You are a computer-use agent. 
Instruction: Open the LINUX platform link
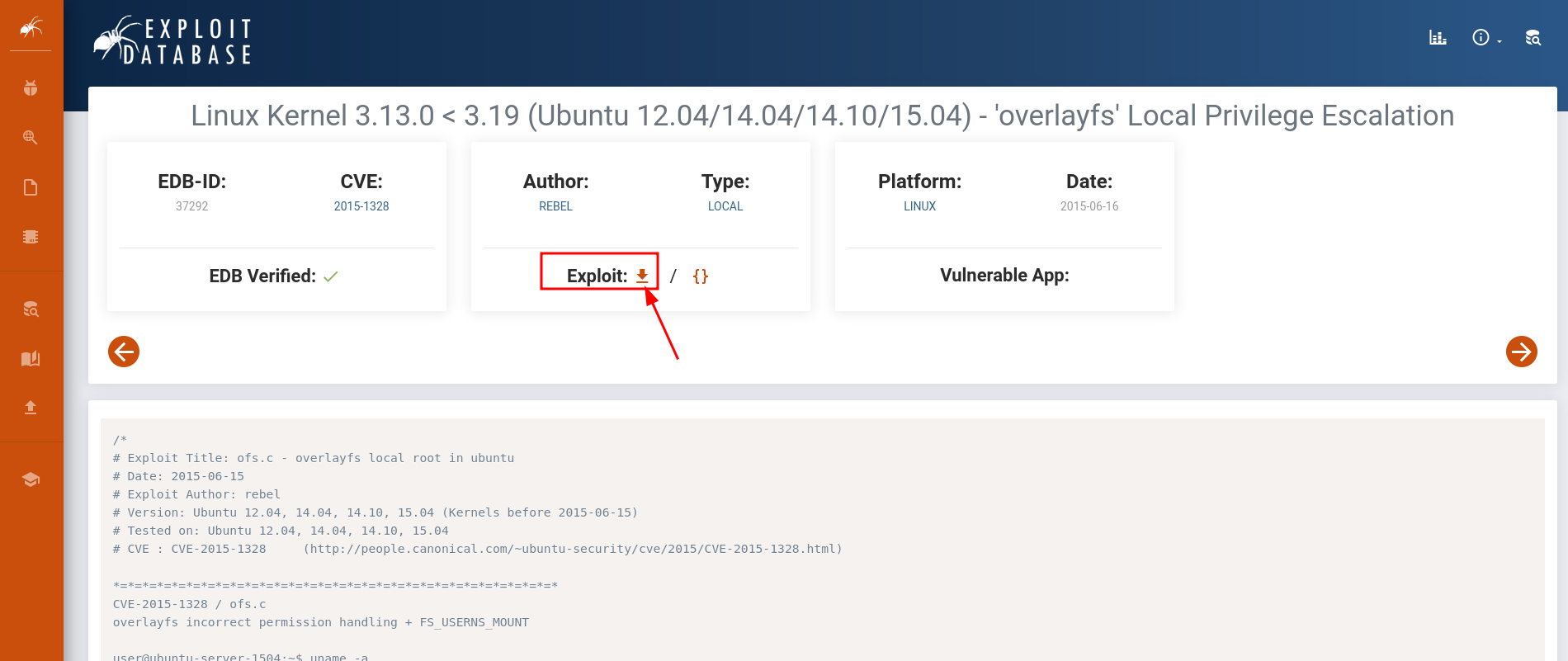pos(919,206)
